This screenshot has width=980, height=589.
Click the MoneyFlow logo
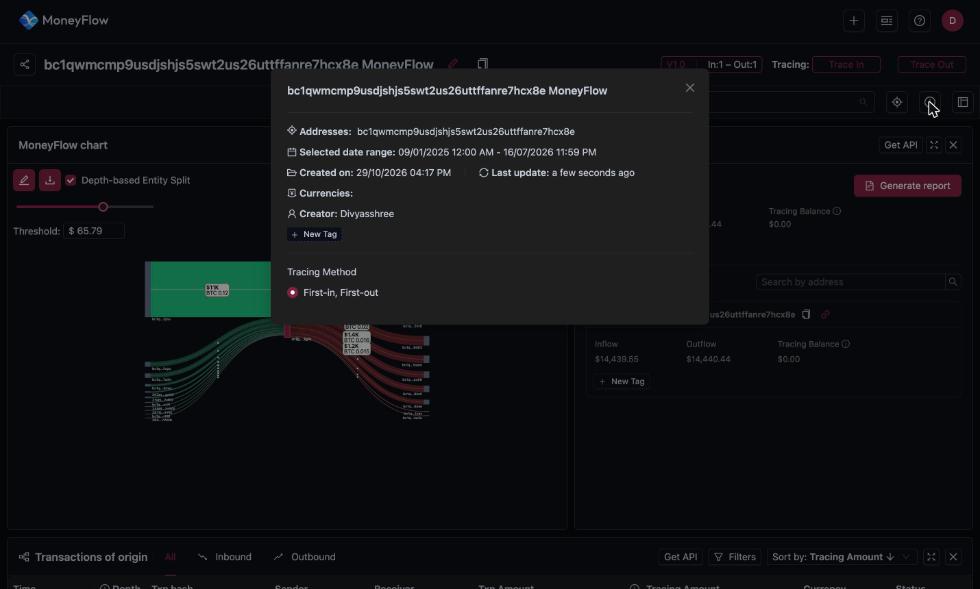[63, 20]
